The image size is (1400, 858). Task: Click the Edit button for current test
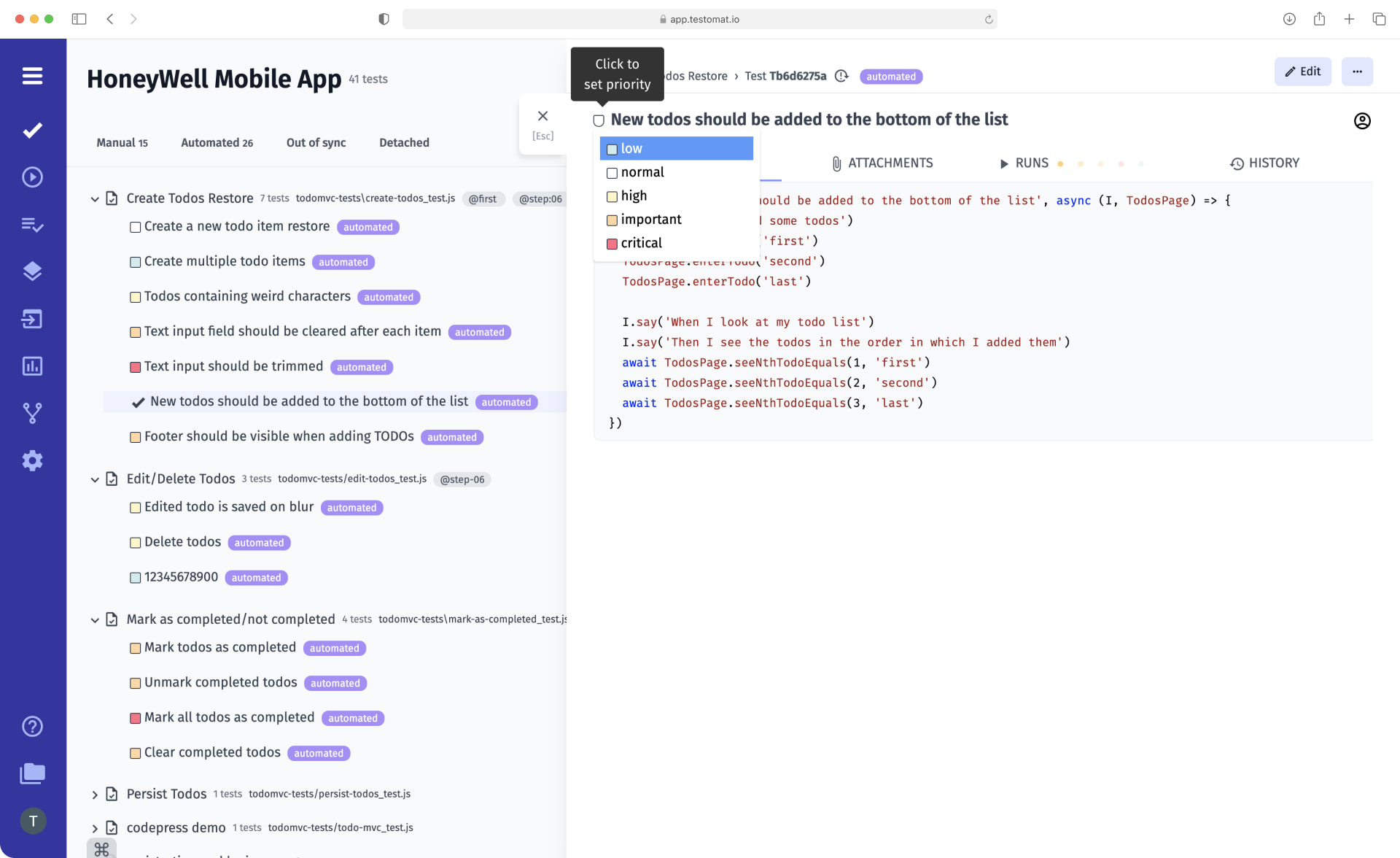[x=1303, y=71]
